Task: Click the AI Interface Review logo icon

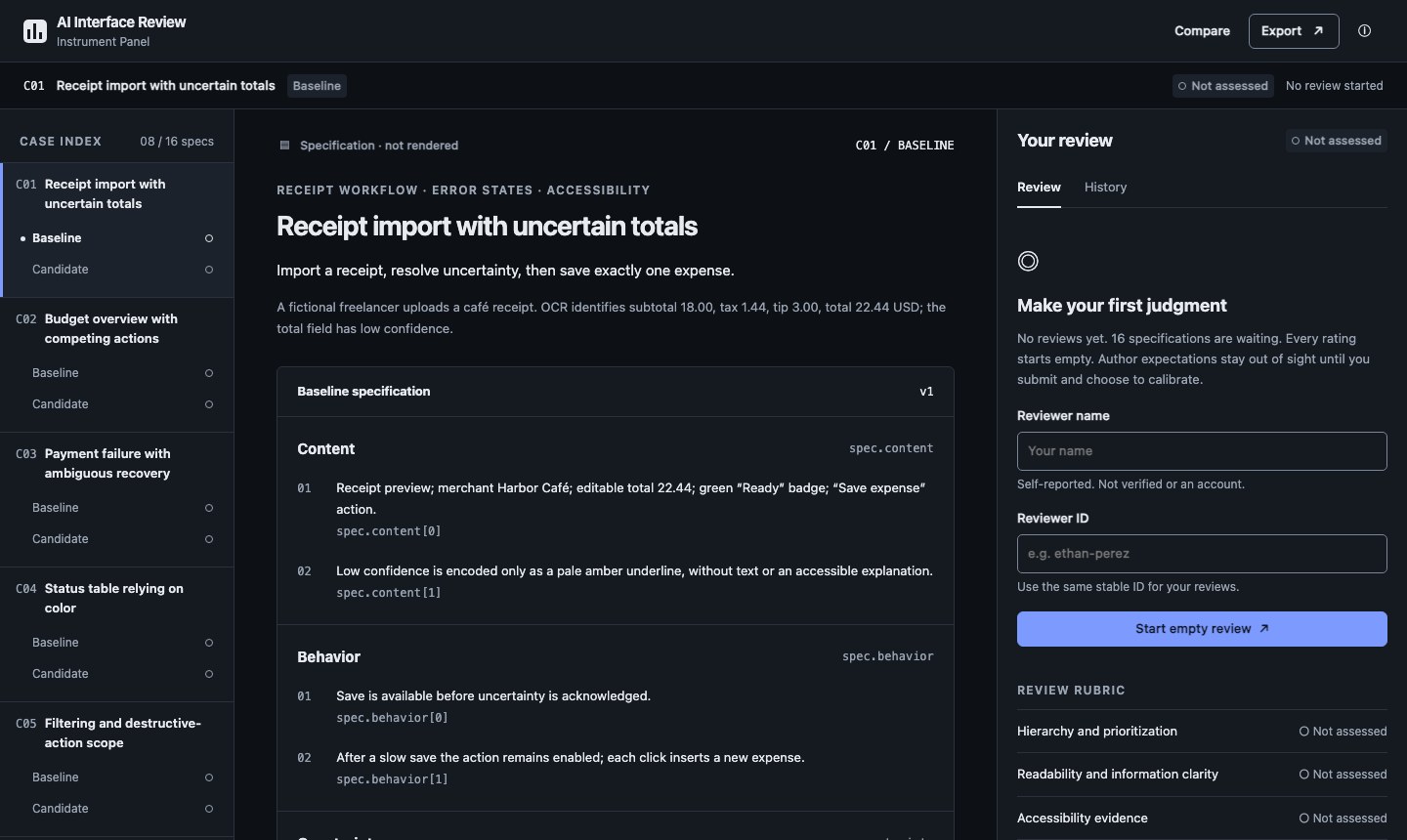Action: pyautogui.click(x=35, y=31)
